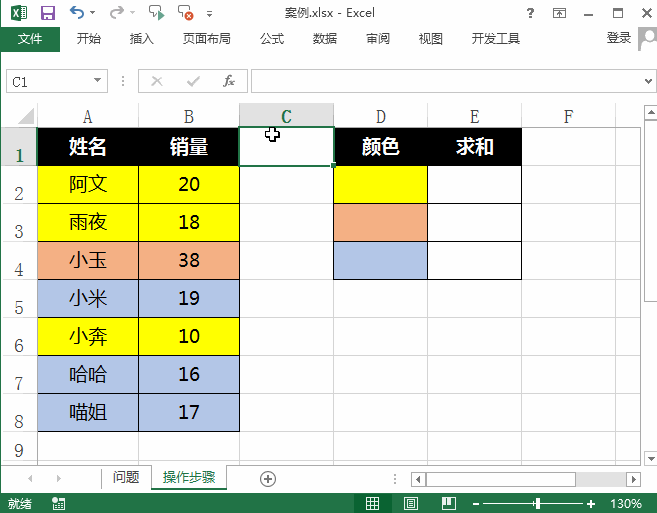This screenshot has width=657, height=513.
Task: Click the cell containing 阿文
Action: (88, 184)
